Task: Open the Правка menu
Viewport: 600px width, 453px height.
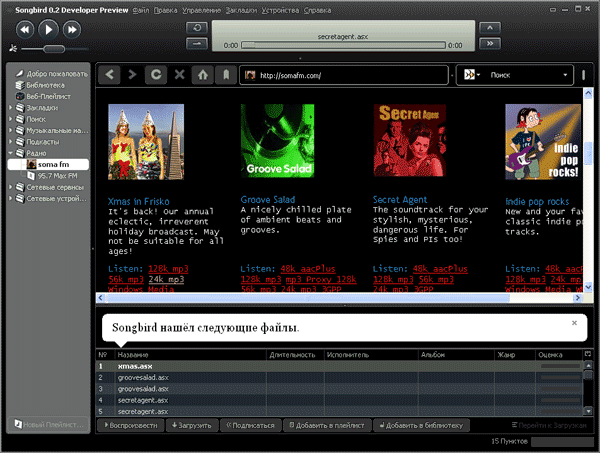Action: point(166,10)
